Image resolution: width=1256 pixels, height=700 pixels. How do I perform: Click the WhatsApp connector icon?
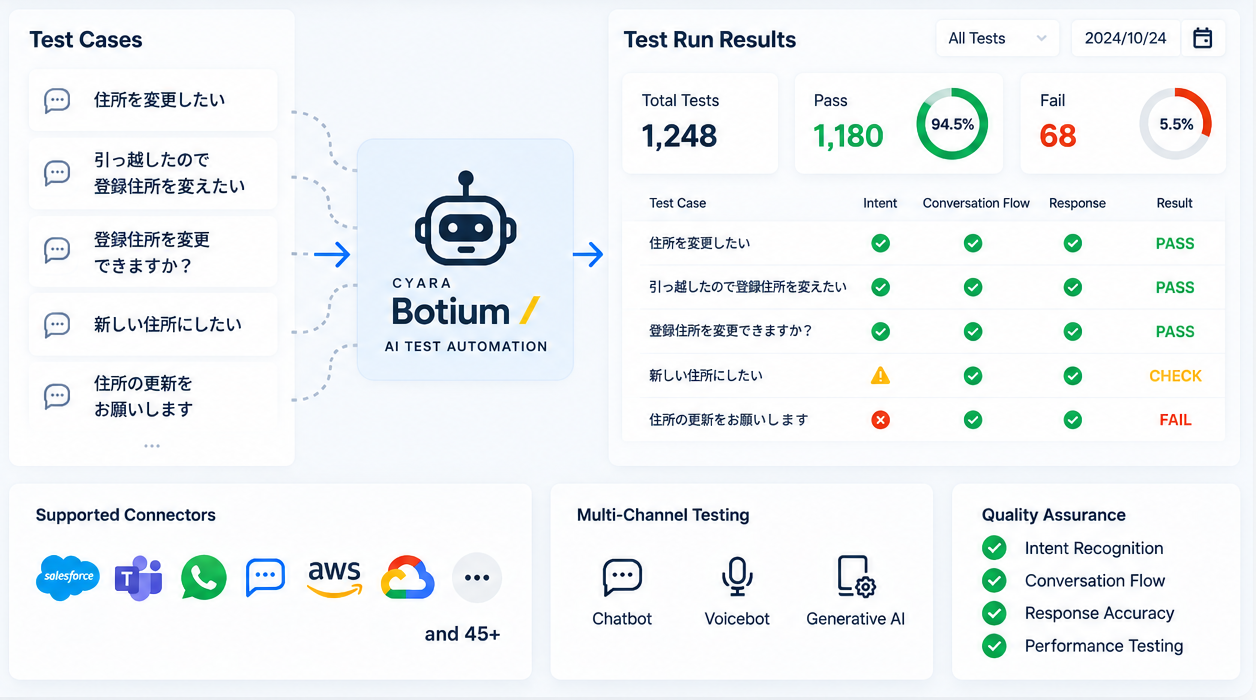[x=204, y=578]
